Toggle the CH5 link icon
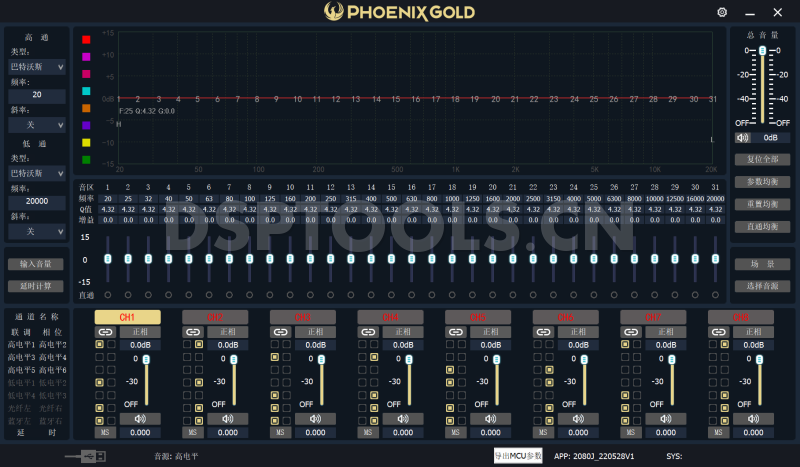The height and width of the screenshot is (467, 800). click(456, 332)
